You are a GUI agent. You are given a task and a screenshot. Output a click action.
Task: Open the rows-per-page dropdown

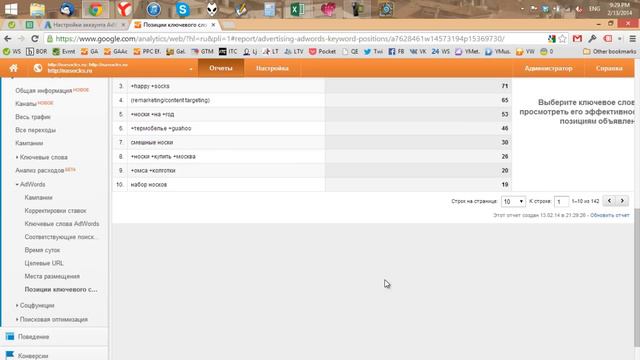[x=513, y=201]
